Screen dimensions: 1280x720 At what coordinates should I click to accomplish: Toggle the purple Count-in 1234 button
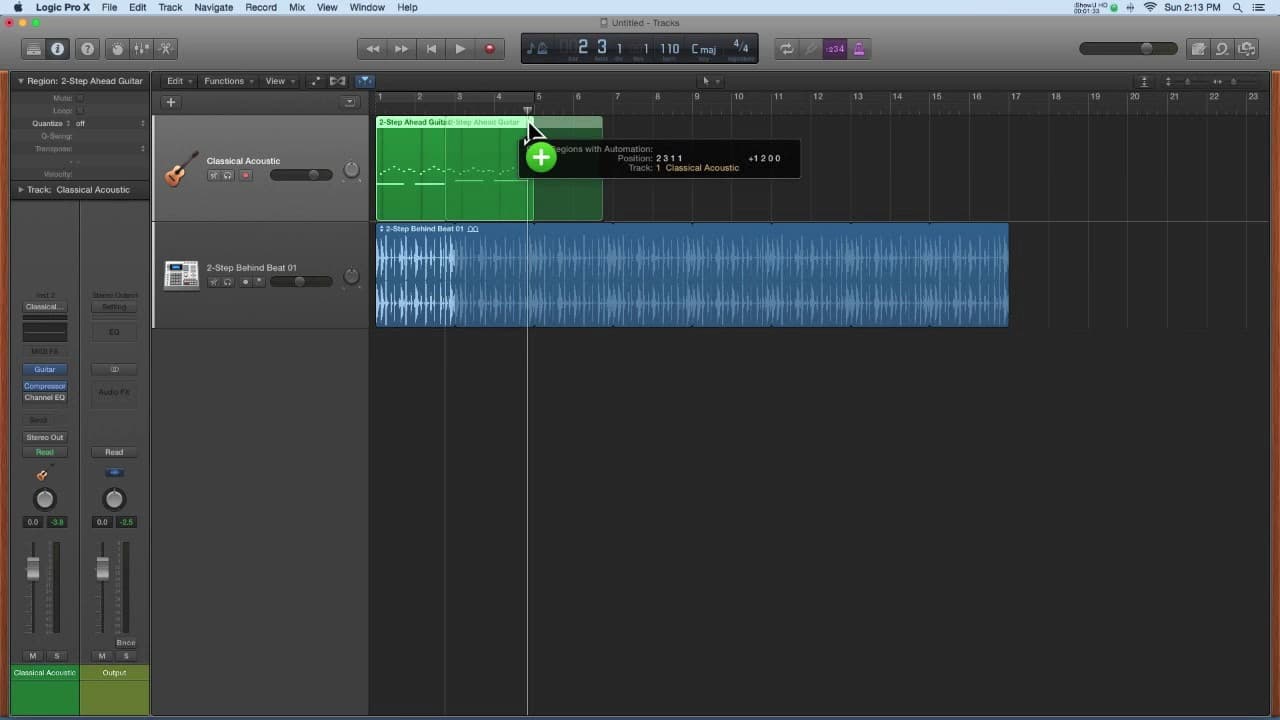(x=835, y=48)
